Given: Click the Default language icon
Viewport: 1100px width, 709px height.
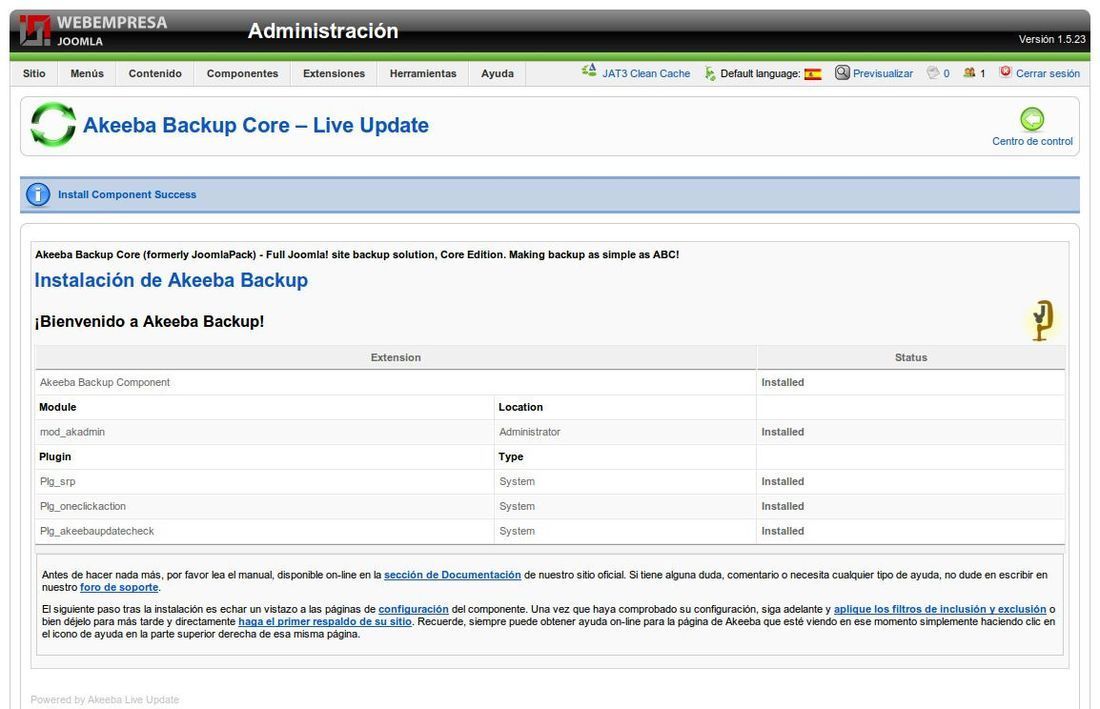Looking at the screenshot, I should 710,73.
